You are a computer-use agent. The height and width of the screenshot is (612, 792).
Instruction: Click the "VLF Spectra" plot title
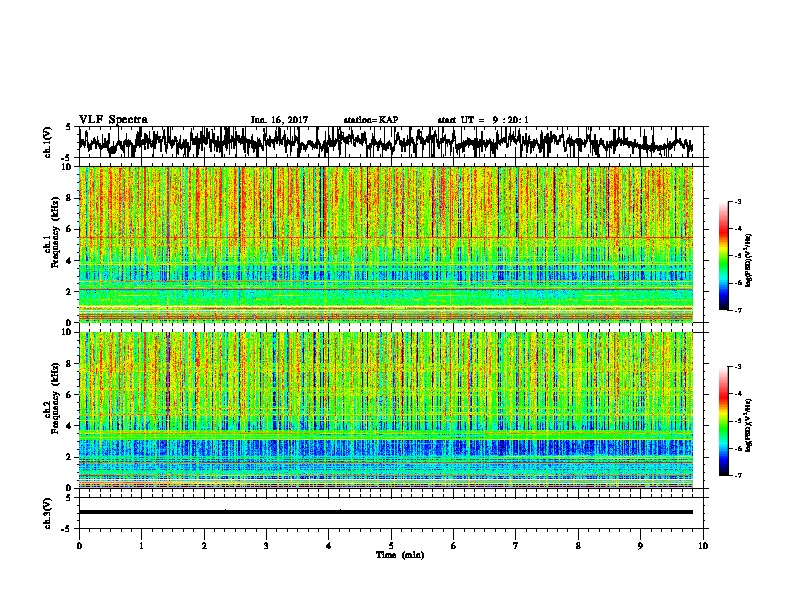pos(113,120)
